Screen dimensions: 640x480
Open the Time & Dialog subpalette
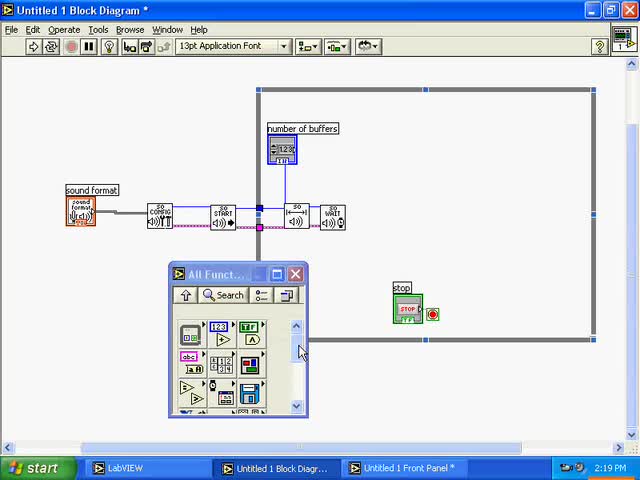(x=222, y=393)
